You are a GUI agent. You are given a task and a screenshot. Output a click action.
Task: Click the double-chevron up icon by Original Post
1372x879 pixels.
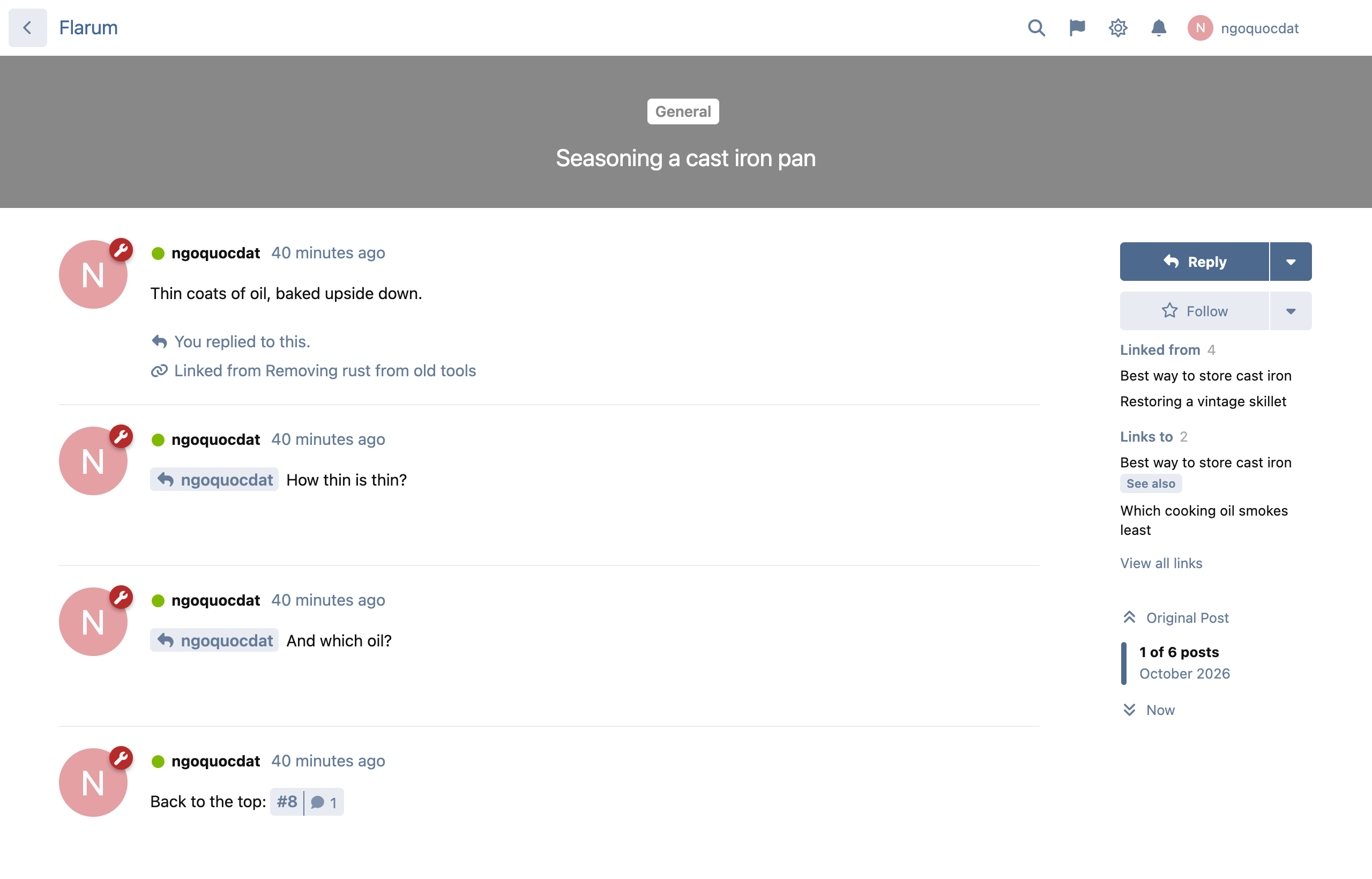[1129, 617]
